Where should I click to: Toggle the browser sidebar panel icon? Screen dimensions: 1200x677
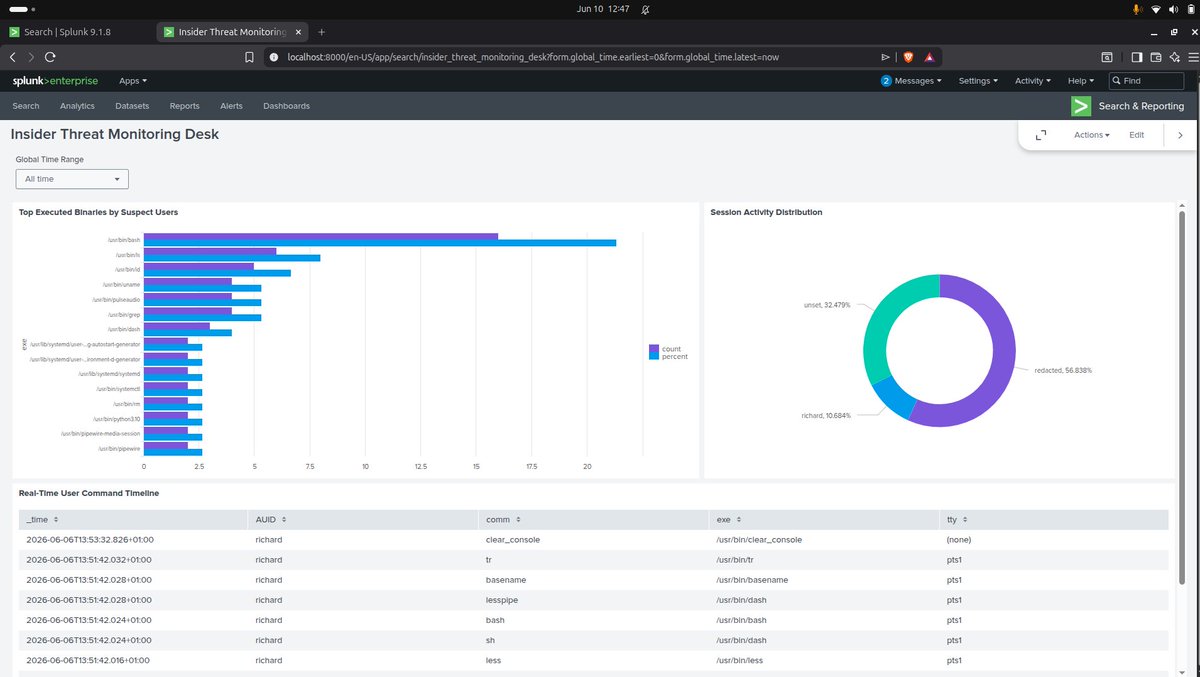[x=1136, y=57]
